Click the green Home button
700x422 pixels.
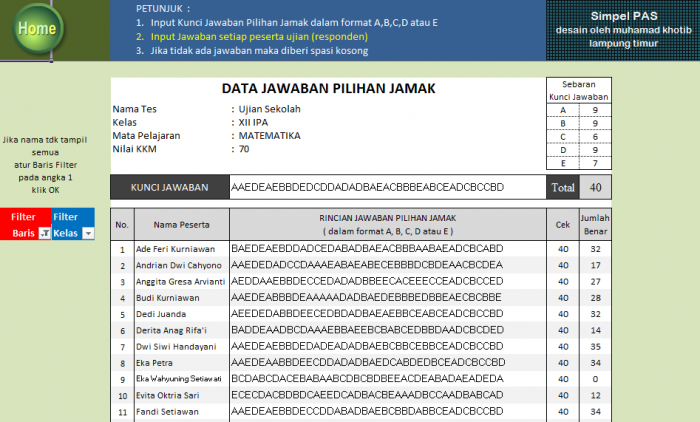click(38, 29)
